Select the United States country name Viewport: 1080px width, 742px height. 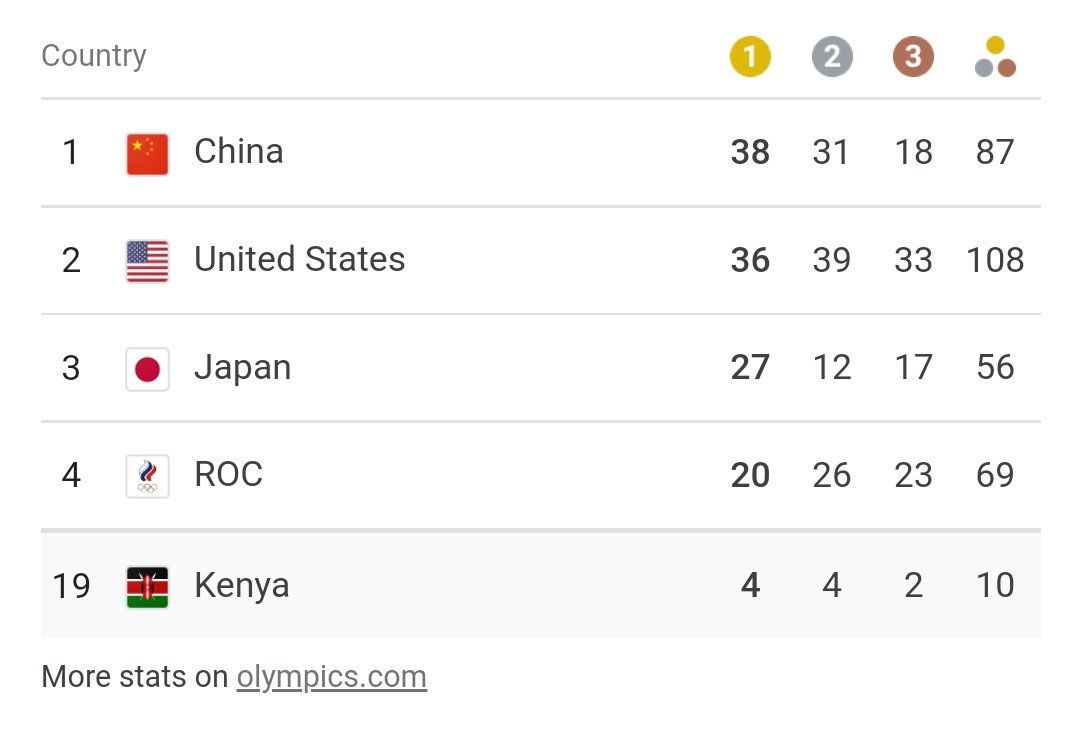[300, 259]
